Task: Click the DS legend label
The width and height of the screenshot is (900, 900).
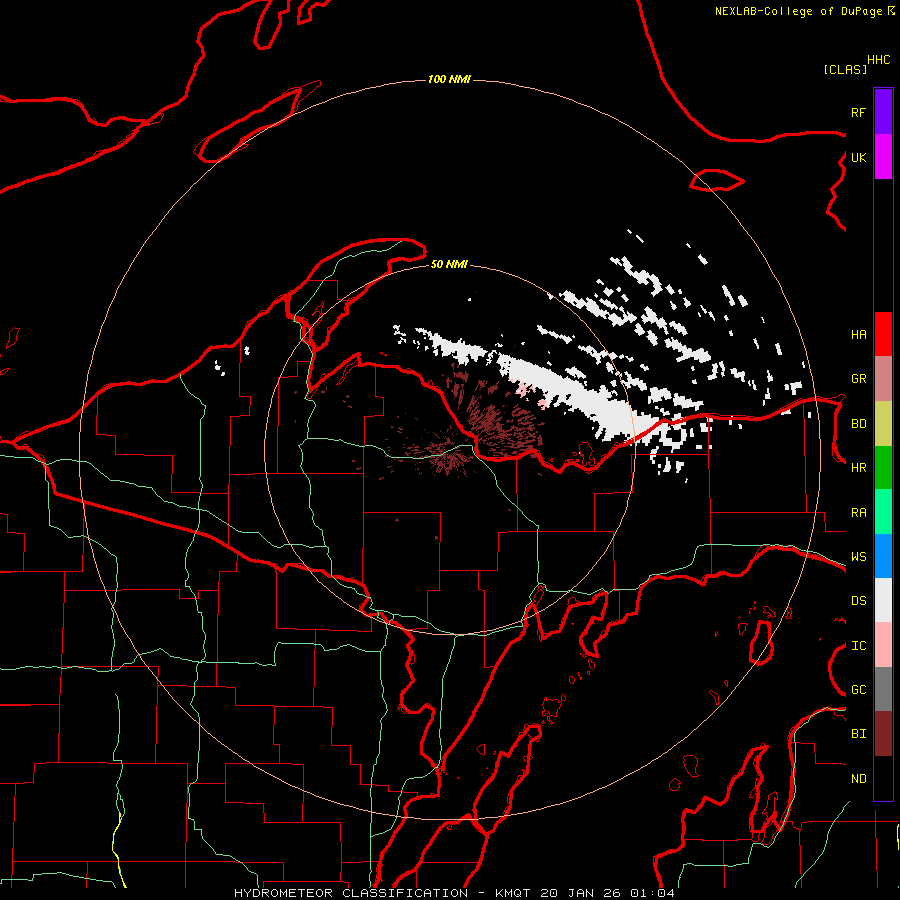Action: coord(858,601)
